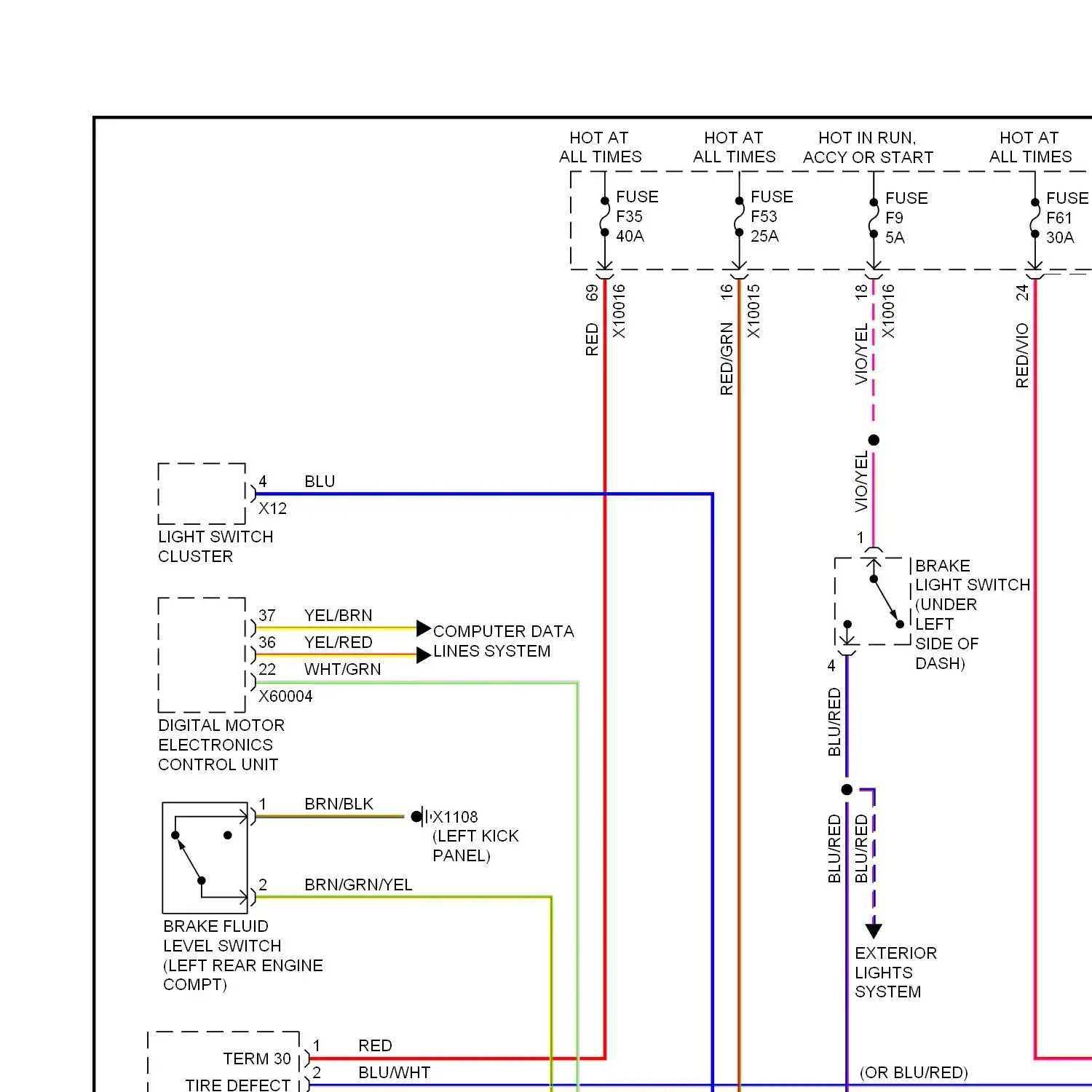Click the fuse F9 symbol

[x=874, y=218]
